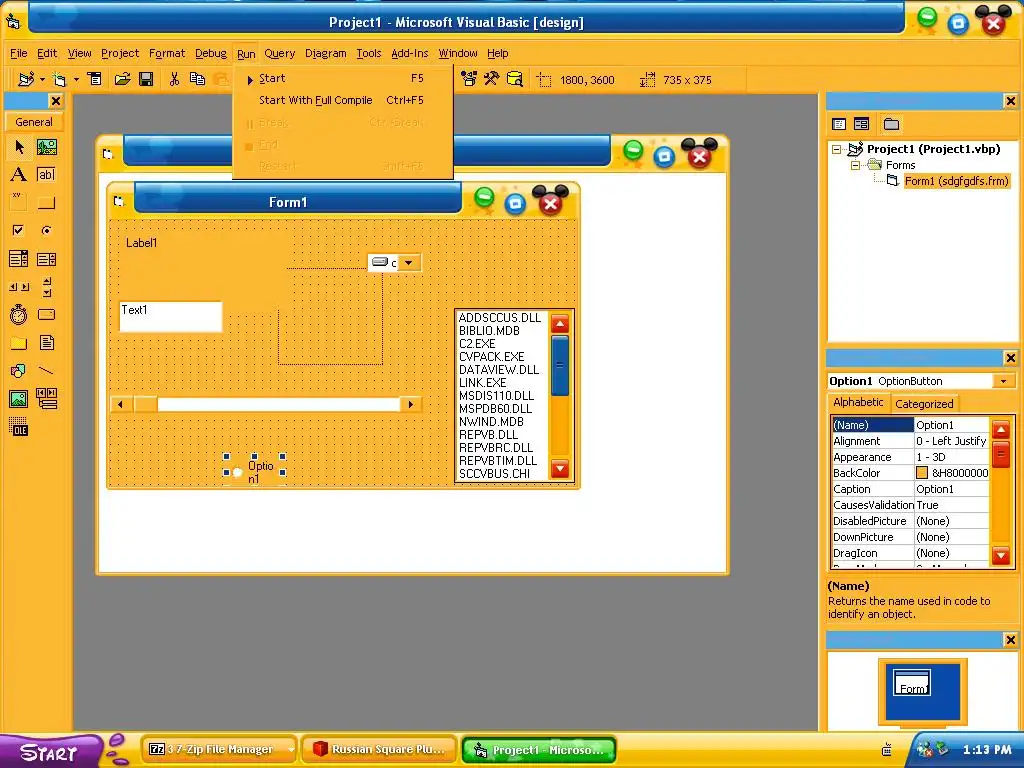Switch to the Alphabetic properties tab
Viewport: 1024px width, 768px height.
coord(858,402)
